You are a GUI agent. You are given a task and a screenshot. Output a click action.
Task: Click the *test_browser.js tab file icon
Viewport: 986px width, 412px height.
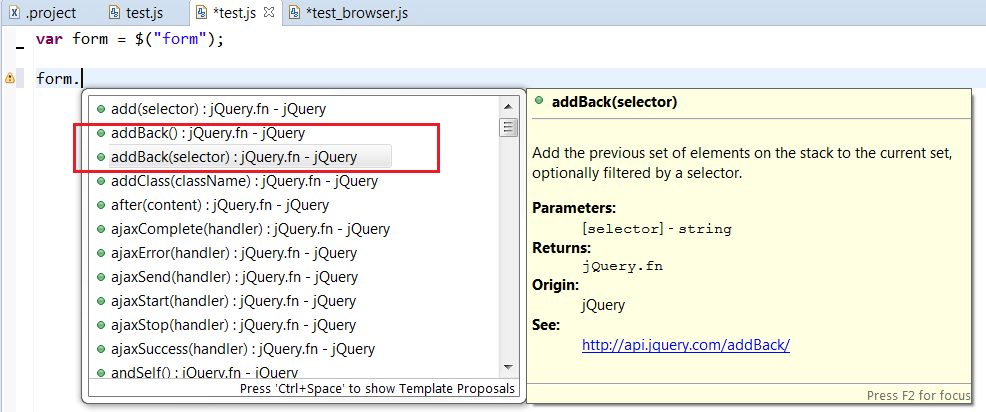tap(294, 14)
